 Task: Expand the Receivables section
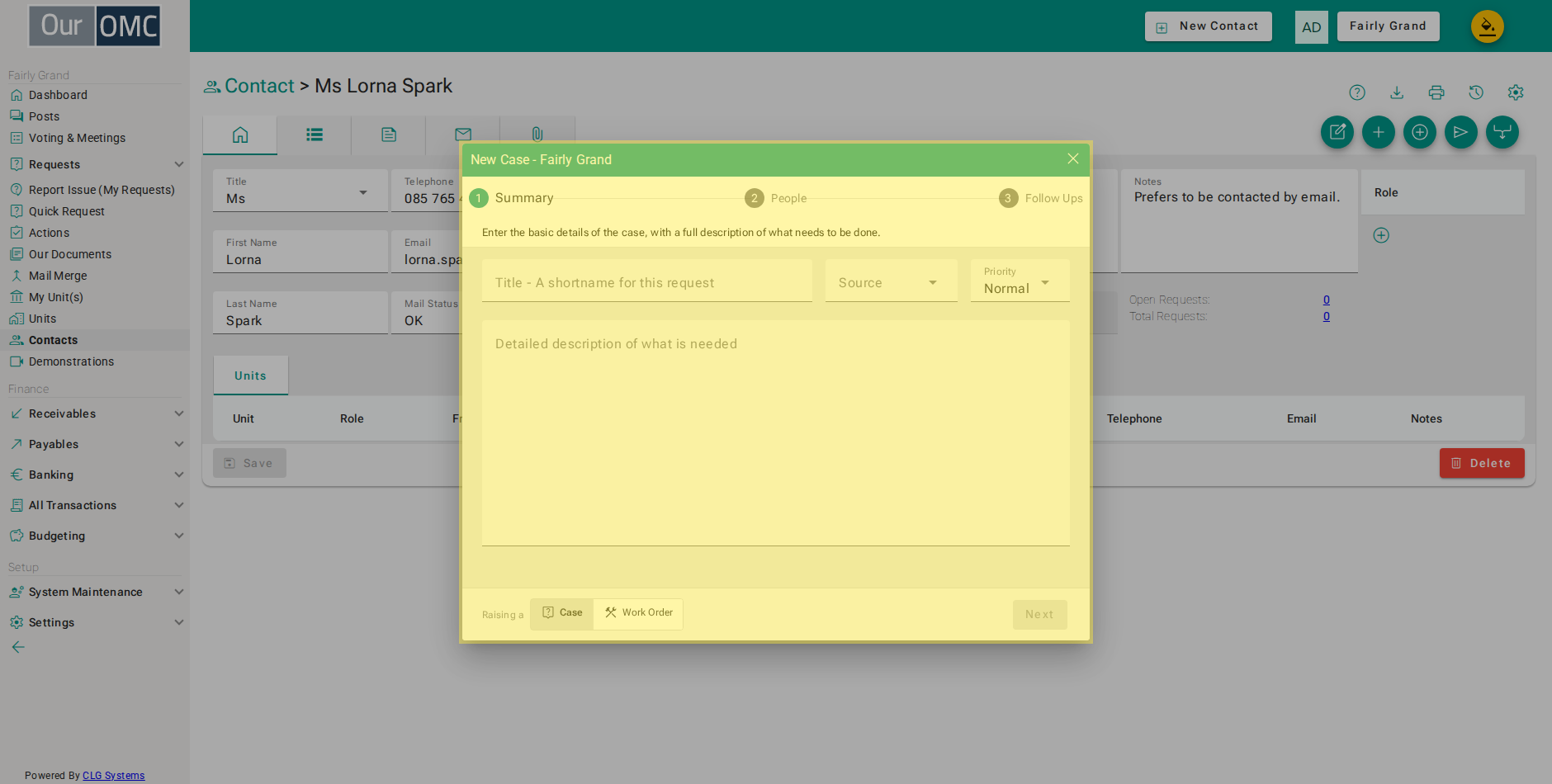coord(95,413)
